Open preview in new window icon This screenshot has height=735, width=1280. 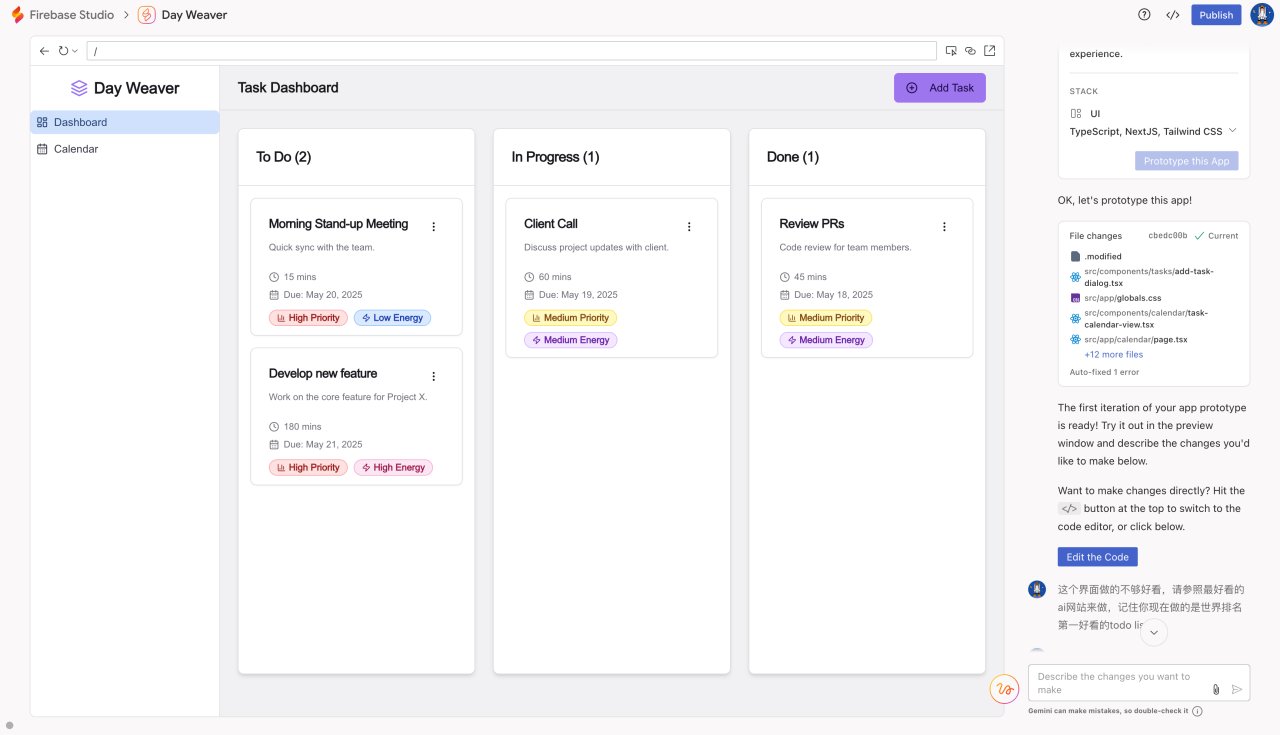click(990, 50)
